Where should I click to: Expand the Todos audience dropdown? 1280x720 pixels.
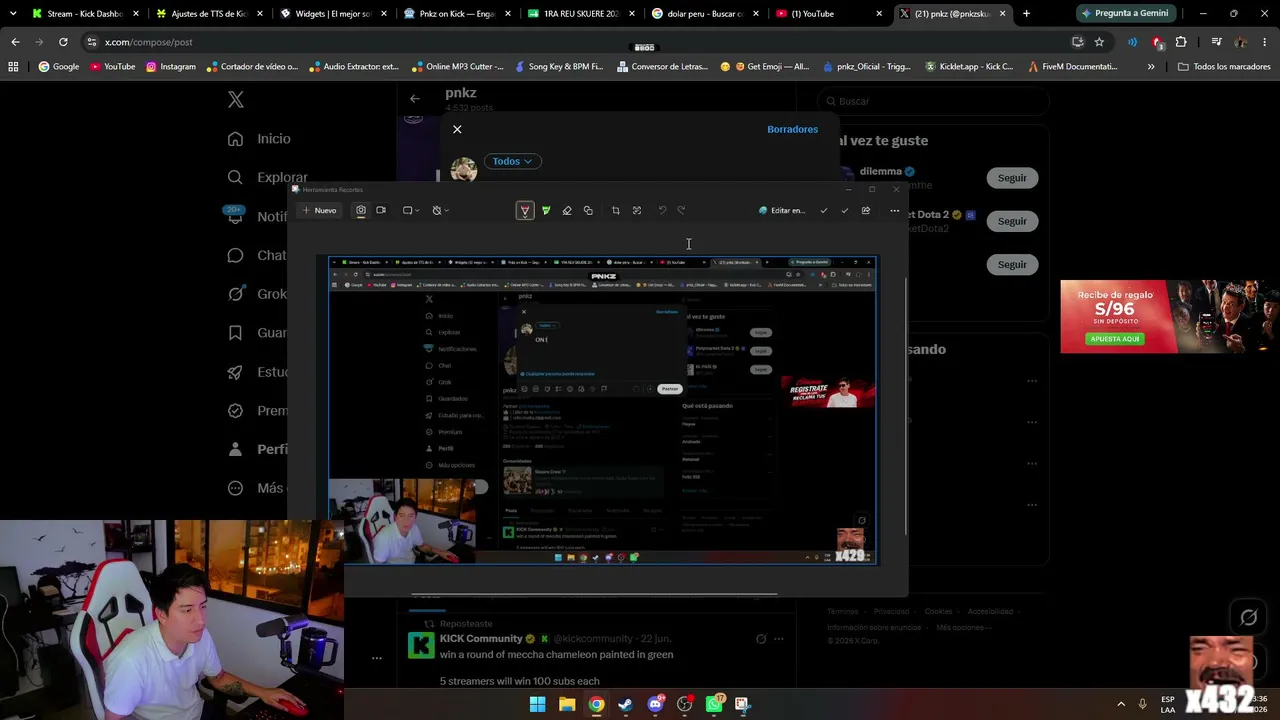(x=513, y=161)
